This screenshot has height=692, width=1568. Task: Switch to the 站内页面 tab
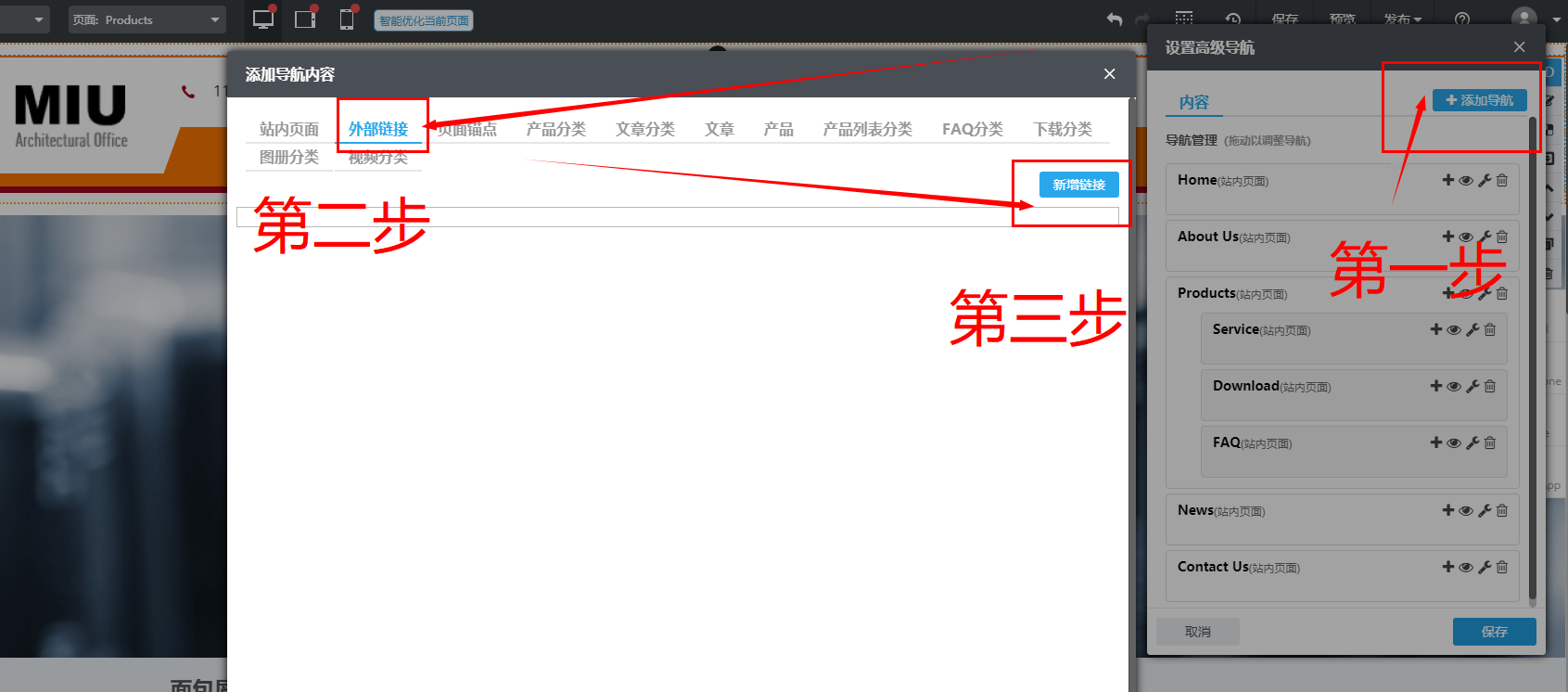[288, 129]
